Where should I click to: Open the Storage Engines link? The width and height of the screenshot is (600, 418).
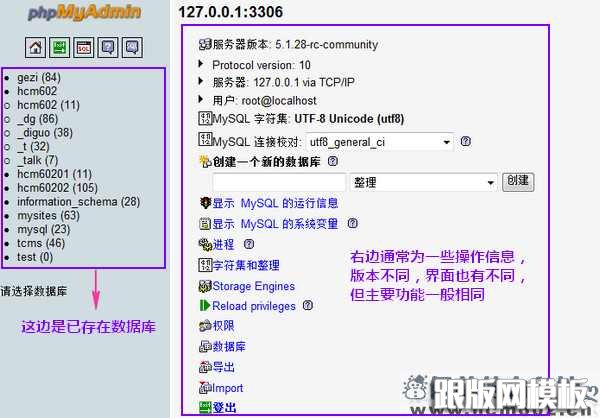[x=253, y=286]
